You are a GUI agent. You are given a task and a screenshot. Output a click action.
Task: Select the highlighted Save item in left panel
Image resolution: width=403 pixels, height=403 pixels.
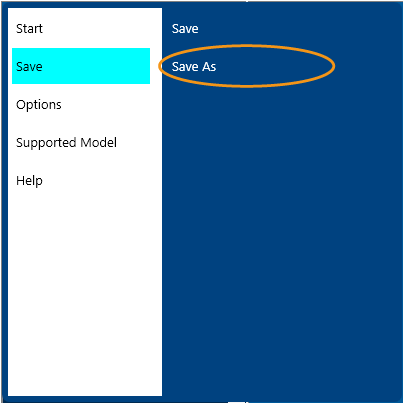point(81,66)
